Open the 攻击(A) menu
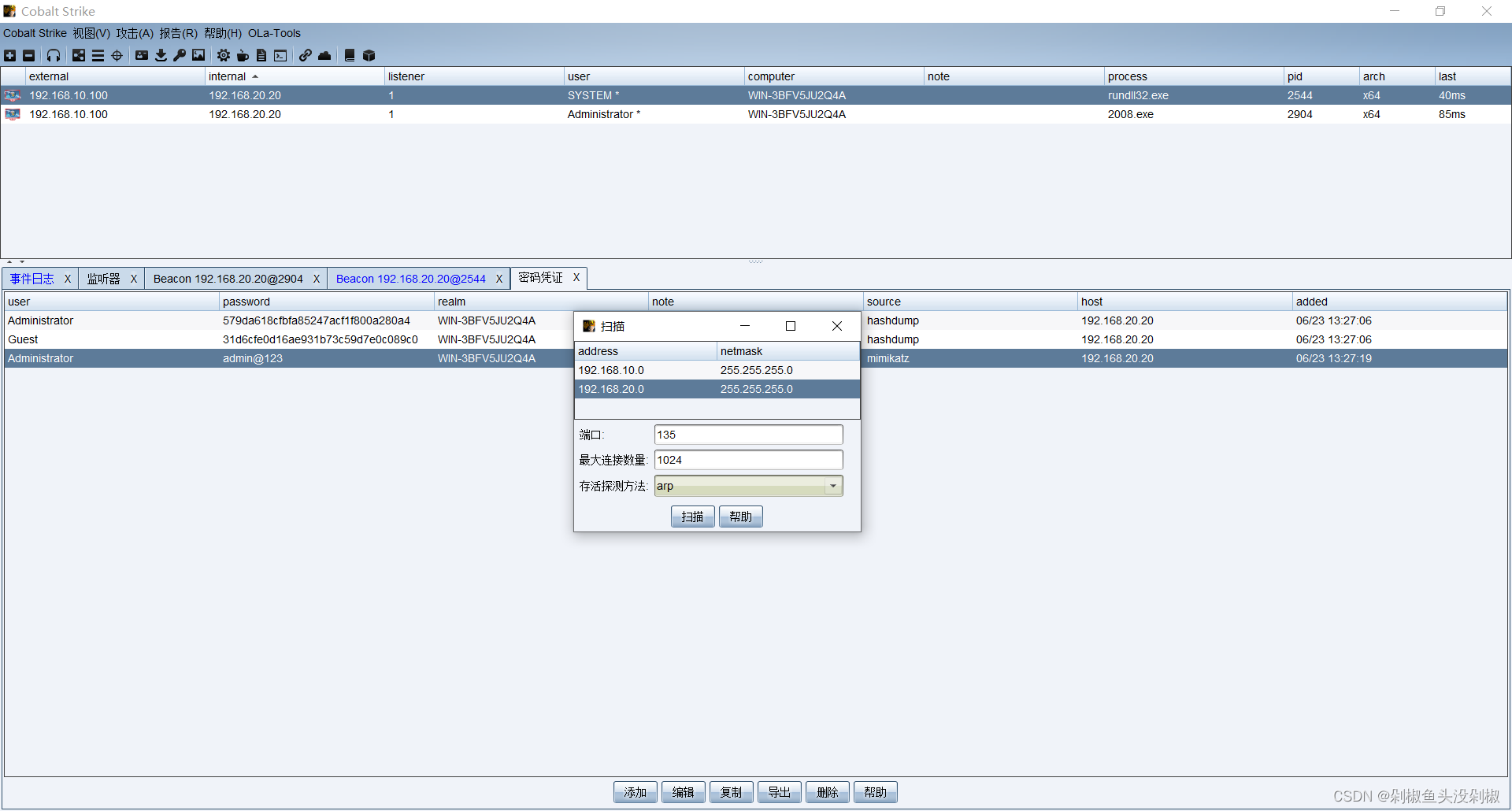Viewport: 1512px width, 811px height. coord(135,33)
